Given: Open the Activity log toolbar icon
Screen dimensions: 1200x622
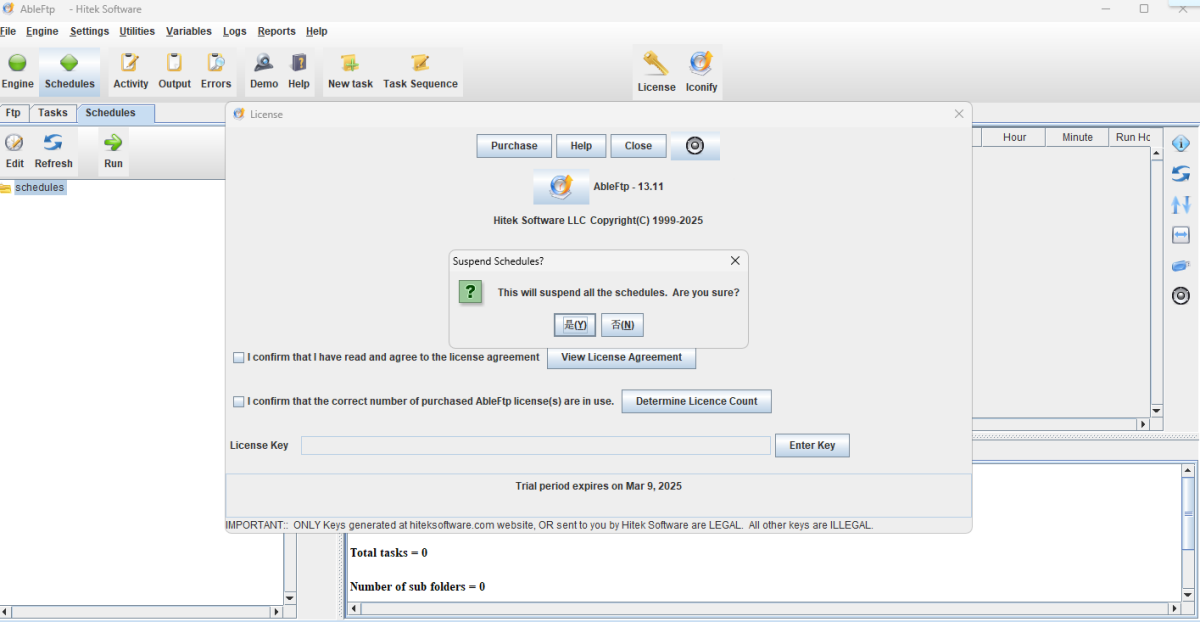Looking at the screenshot, I should click(x=130, y=64).
